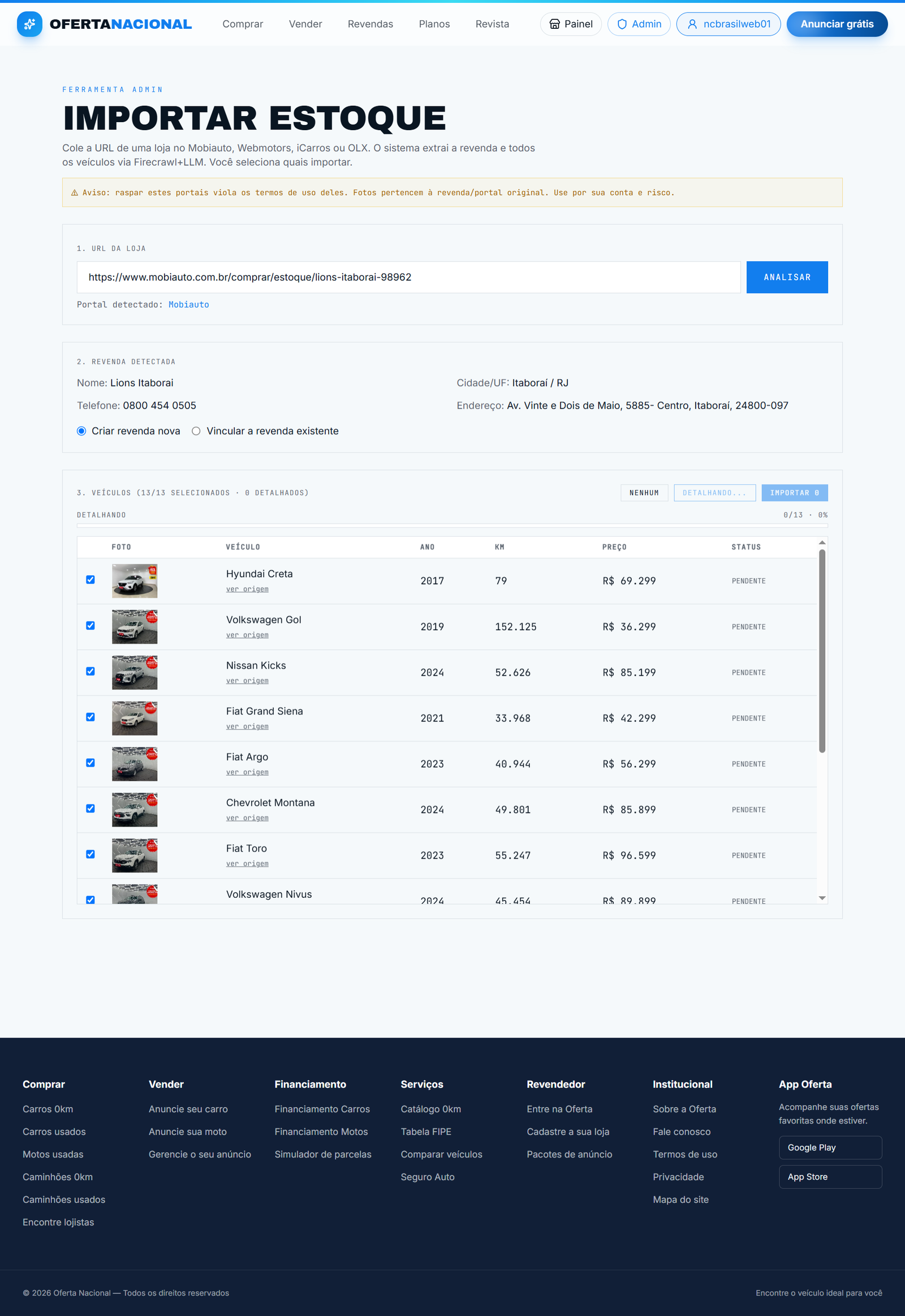Click the App Store app button
Screen dimensions: 905x1316
[830, 1177]
